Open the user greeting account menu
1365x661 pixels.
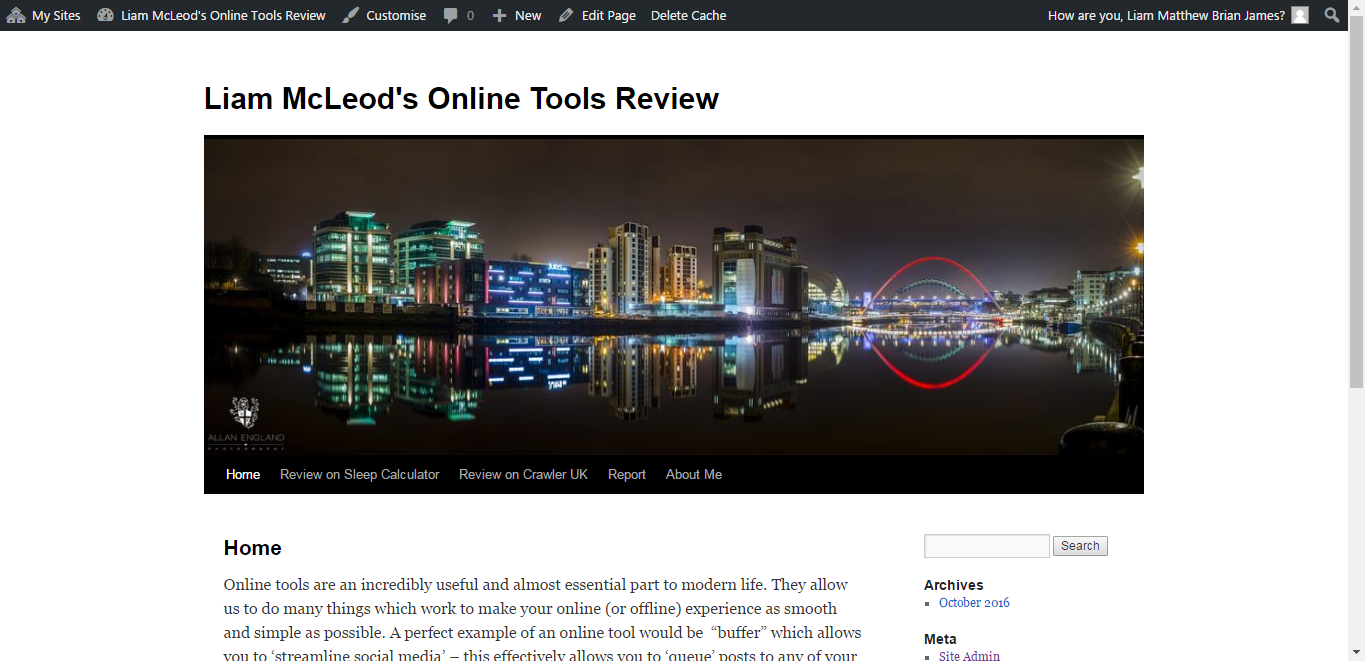(x=1165, y=15)
